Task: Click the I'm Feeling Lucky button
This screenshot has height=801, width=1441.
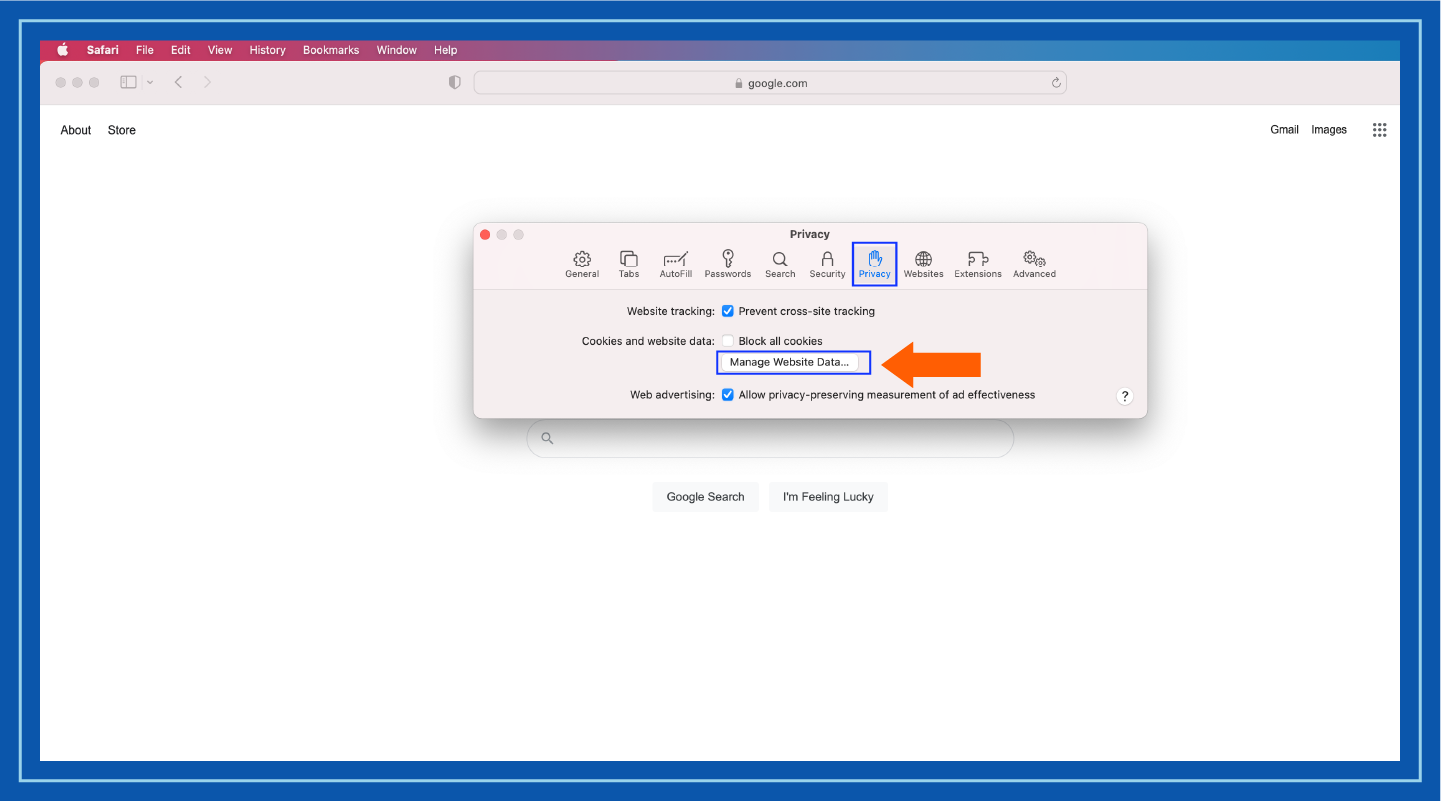Action: tap(828, 496)
